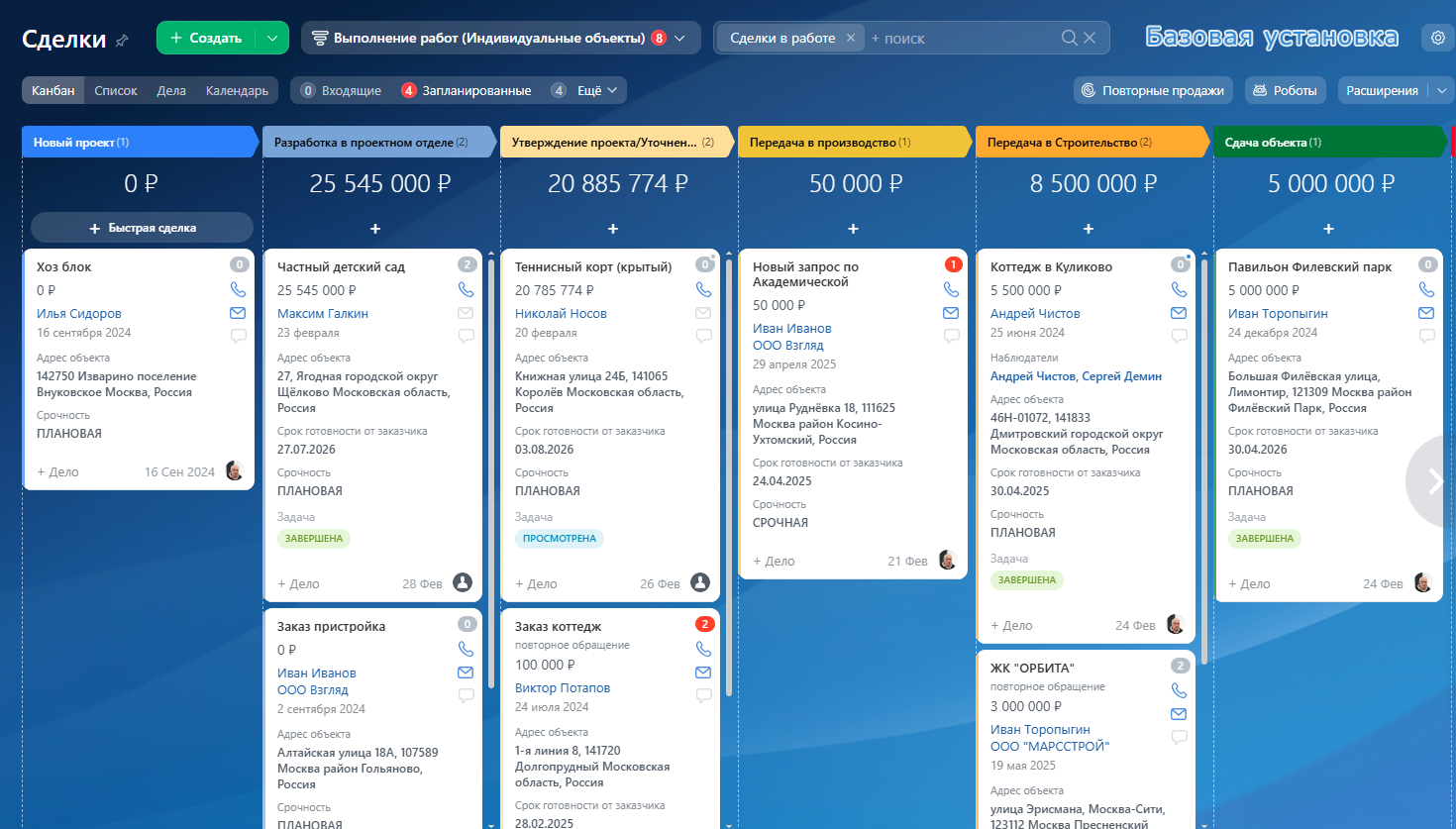1456x829 pixels.
Task: Open the Коттедж в Куликово deal
Action: (1051, 266)
